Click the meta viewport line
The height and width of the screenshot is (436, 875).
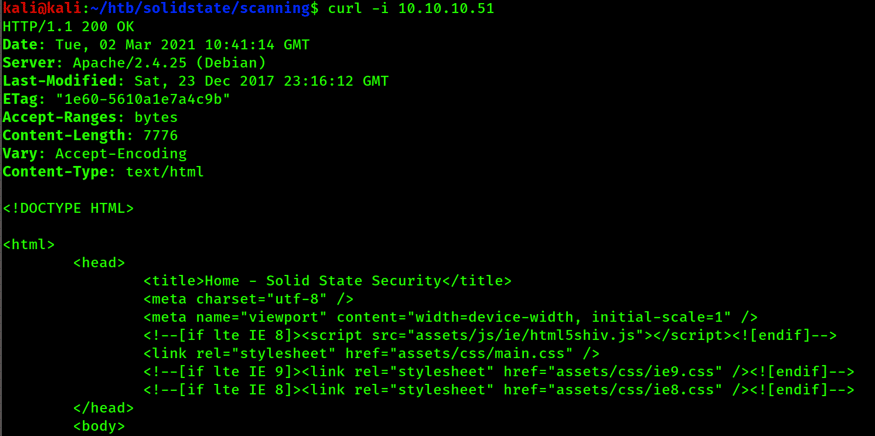[450, 317]
